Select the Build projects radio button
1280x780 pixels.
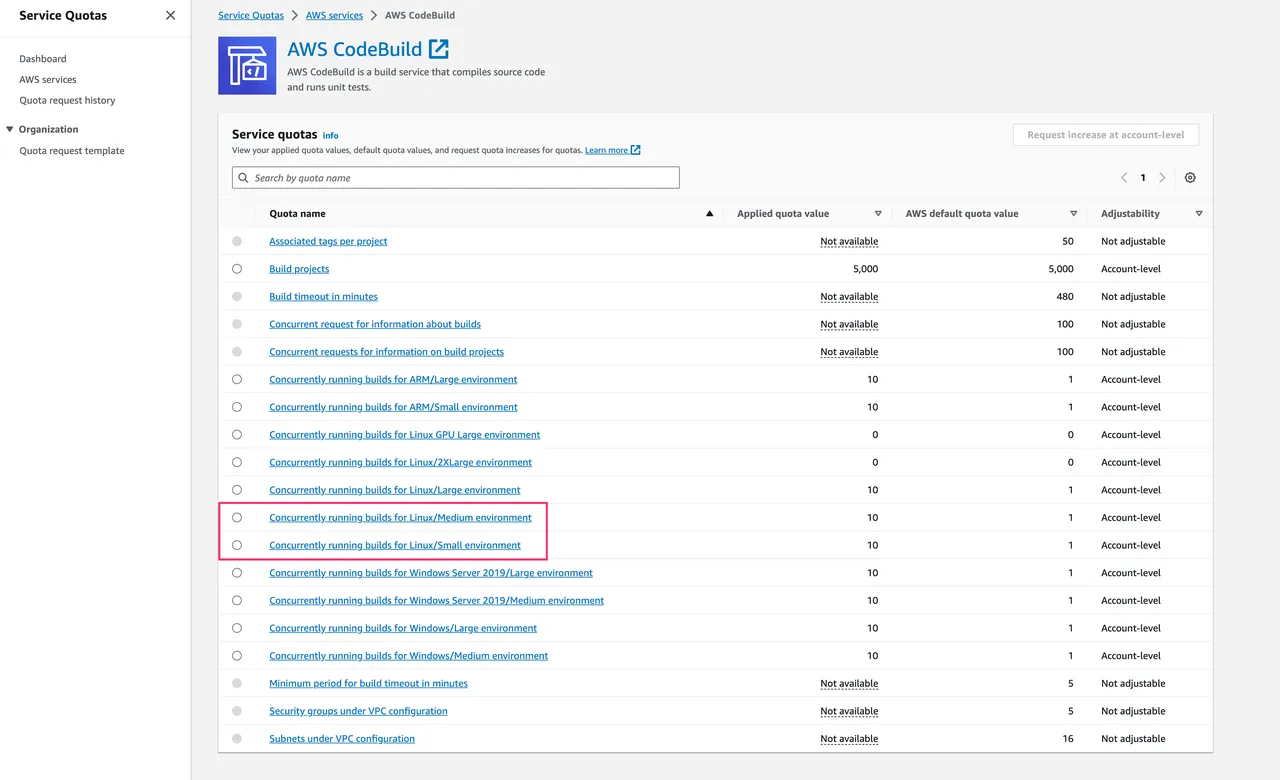237,269
